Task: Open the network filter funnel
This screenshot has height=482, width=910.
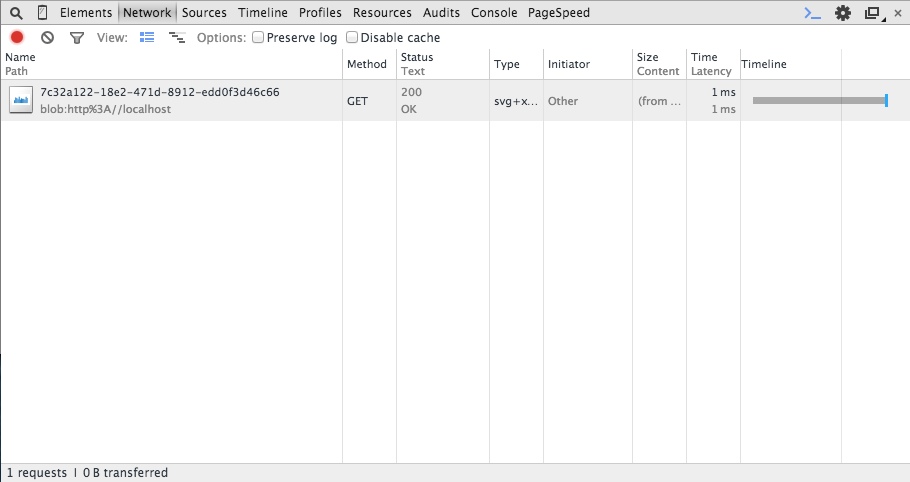Action: (x=77, y=37)
